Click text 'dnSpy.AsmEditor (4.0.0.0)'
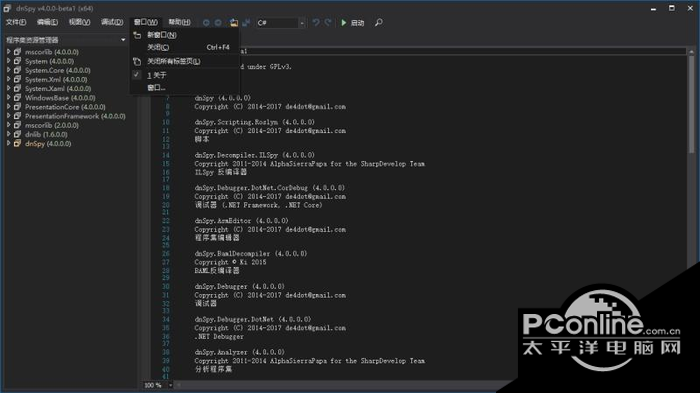Viewport: 700px width, 393px height. point(242,221)
